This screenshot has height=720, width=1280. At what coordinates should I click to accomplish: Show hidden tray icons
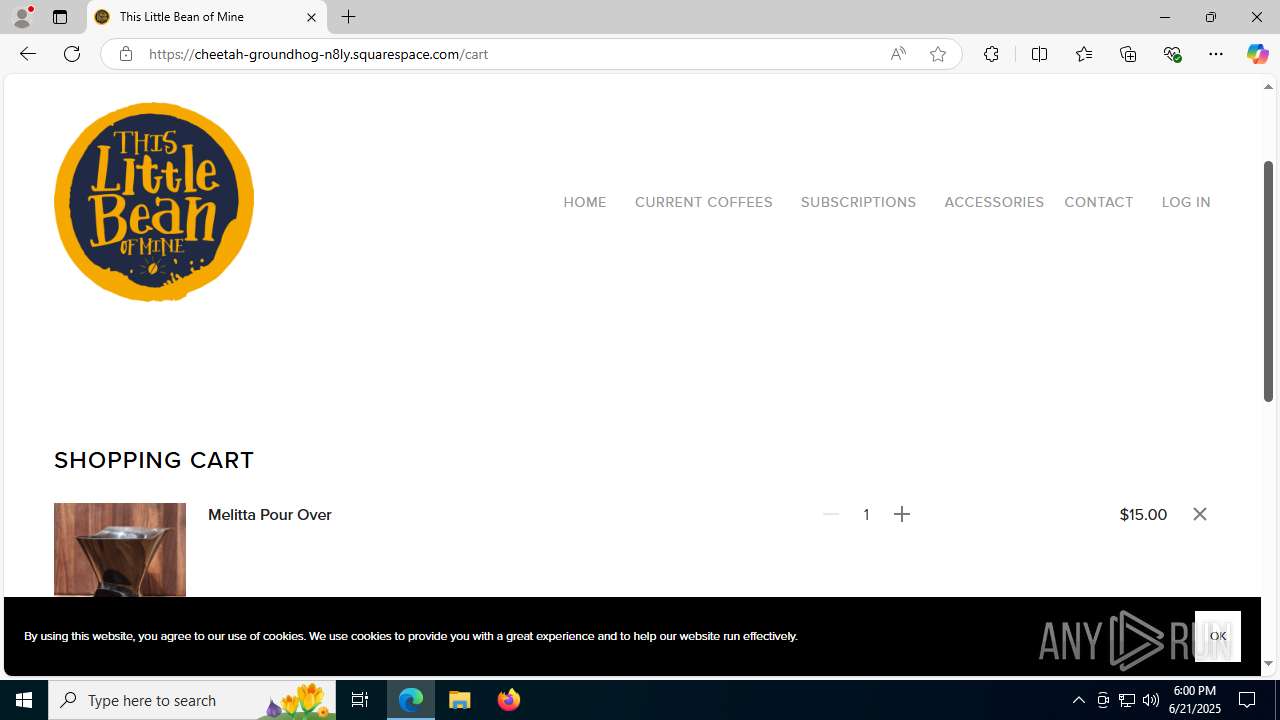(x=1078, y=700)
